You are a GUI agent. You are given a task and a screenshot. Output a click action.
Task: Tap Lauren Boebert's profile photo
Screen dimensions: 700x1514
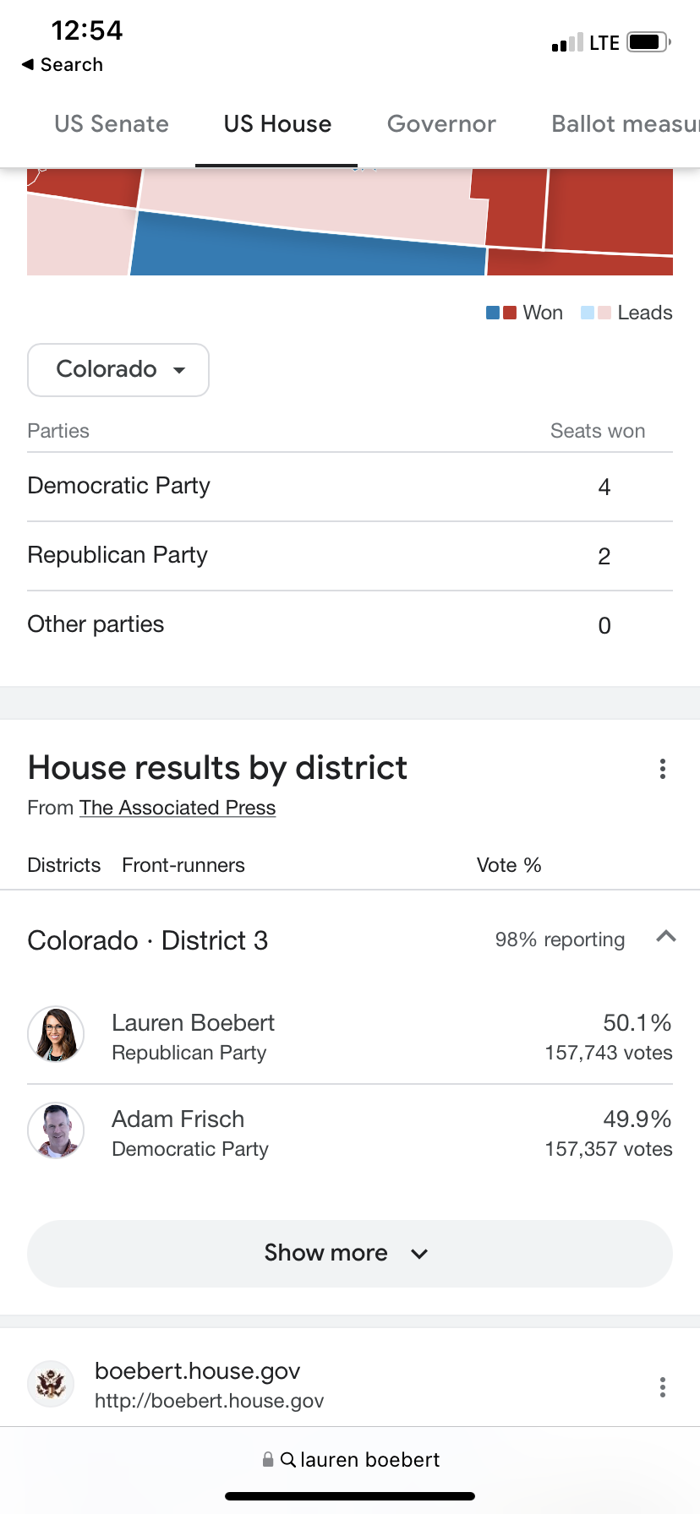tap(56, 1035)
